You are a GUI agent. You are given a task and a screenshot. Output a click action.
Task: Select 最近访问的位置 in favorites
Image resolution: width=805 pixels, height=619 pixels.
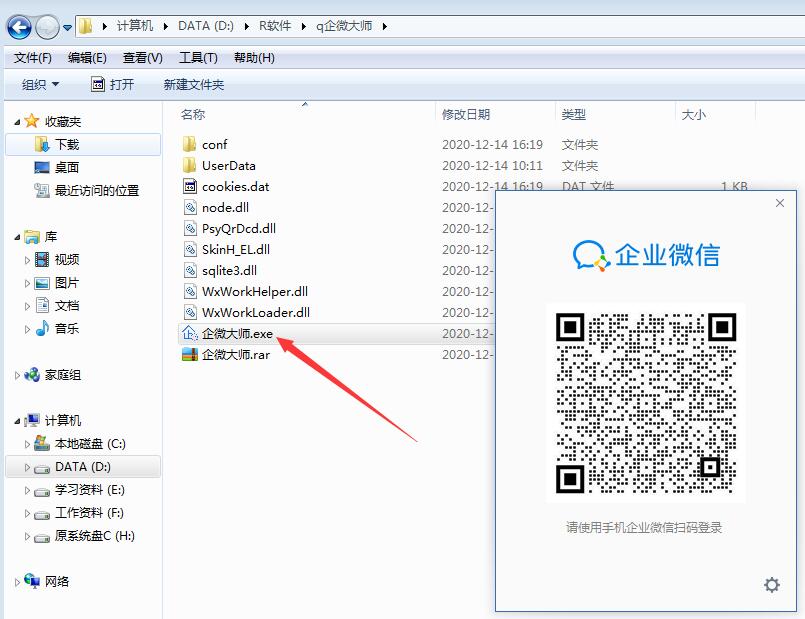coord(97,190)
